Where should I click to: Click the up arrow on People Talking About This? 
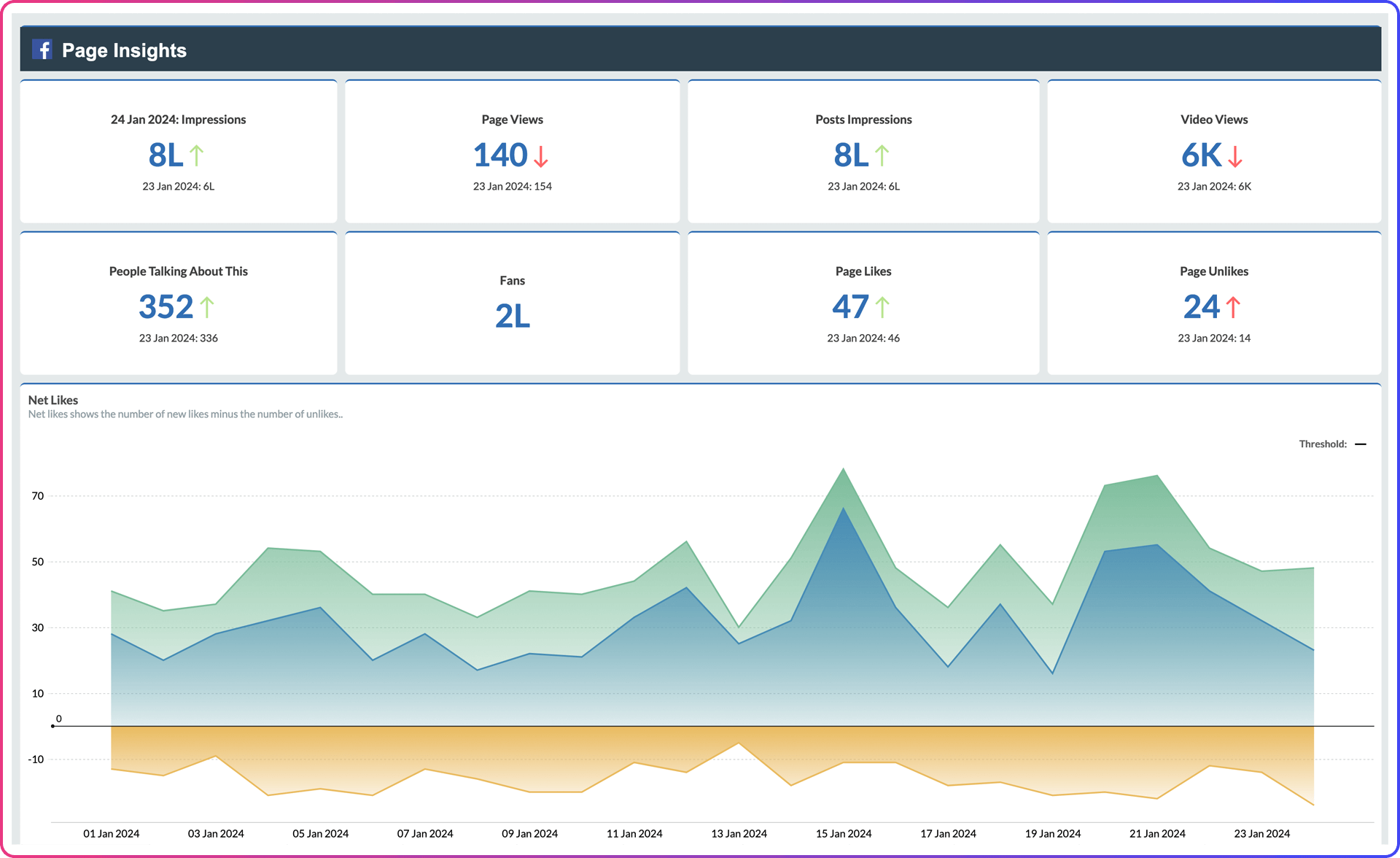pyautogui.click(x=207, y=306)
